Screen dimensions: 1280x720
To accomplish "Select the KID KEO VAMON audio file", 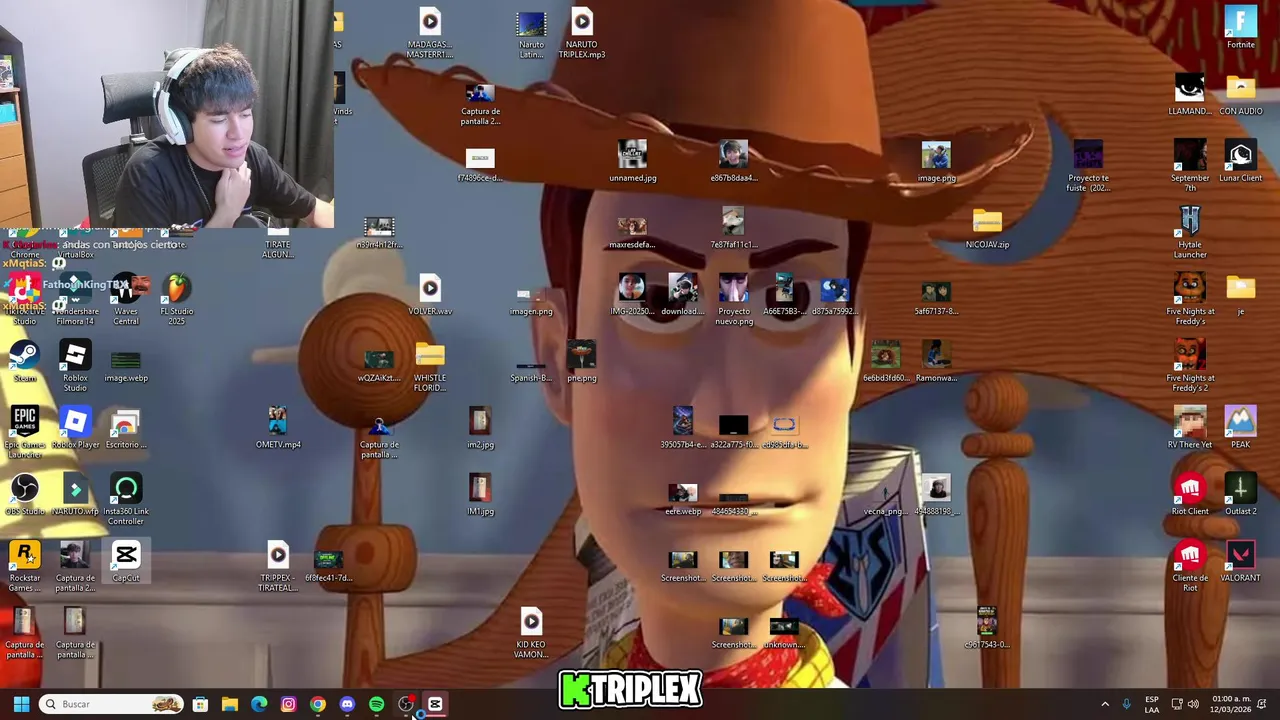I will pyautogui.click(x=531, y=633).
